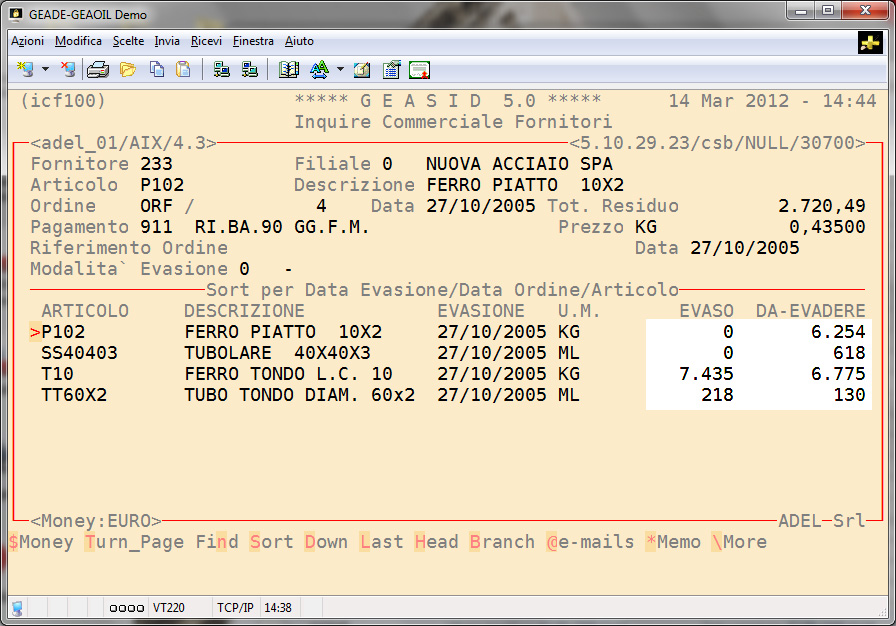
Task: Click the printer icon in the toolbar
Action: [97, 70]
